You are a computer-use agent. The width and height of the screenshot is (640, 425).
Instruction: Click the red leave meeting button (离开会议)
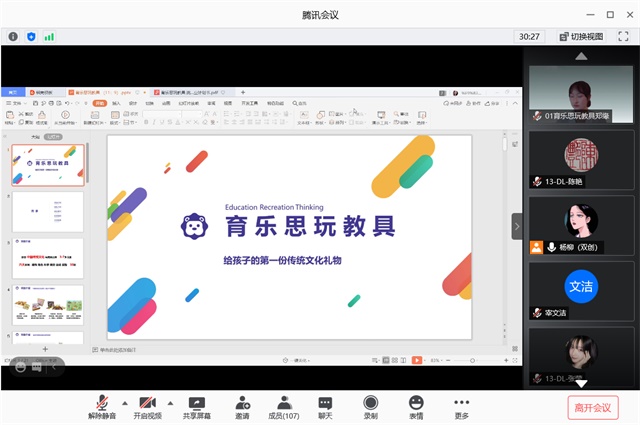(593, 407)
